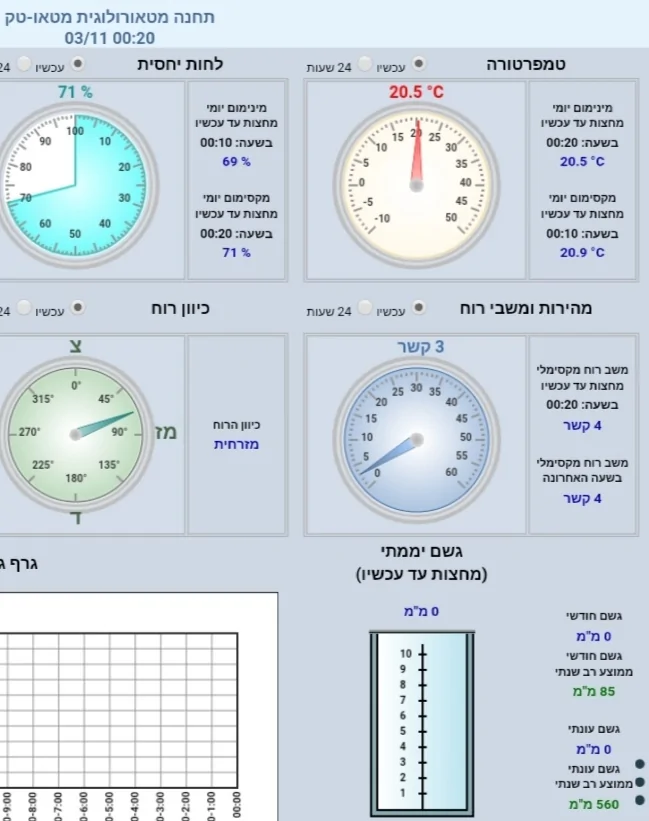
Task: Click the 71 % humidity reading above gauge
Action: [74, 93]
